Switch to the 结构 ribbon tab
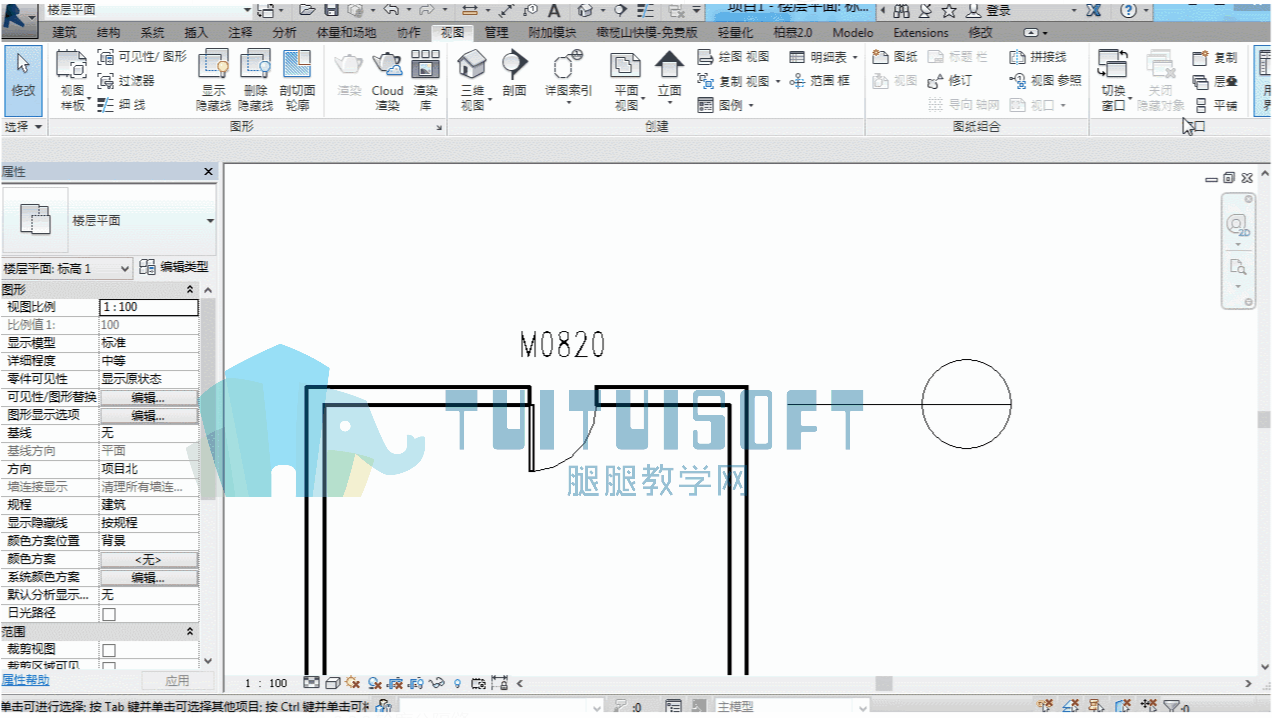This screenshot has height=718, width=1272. [x=108, y=32]
